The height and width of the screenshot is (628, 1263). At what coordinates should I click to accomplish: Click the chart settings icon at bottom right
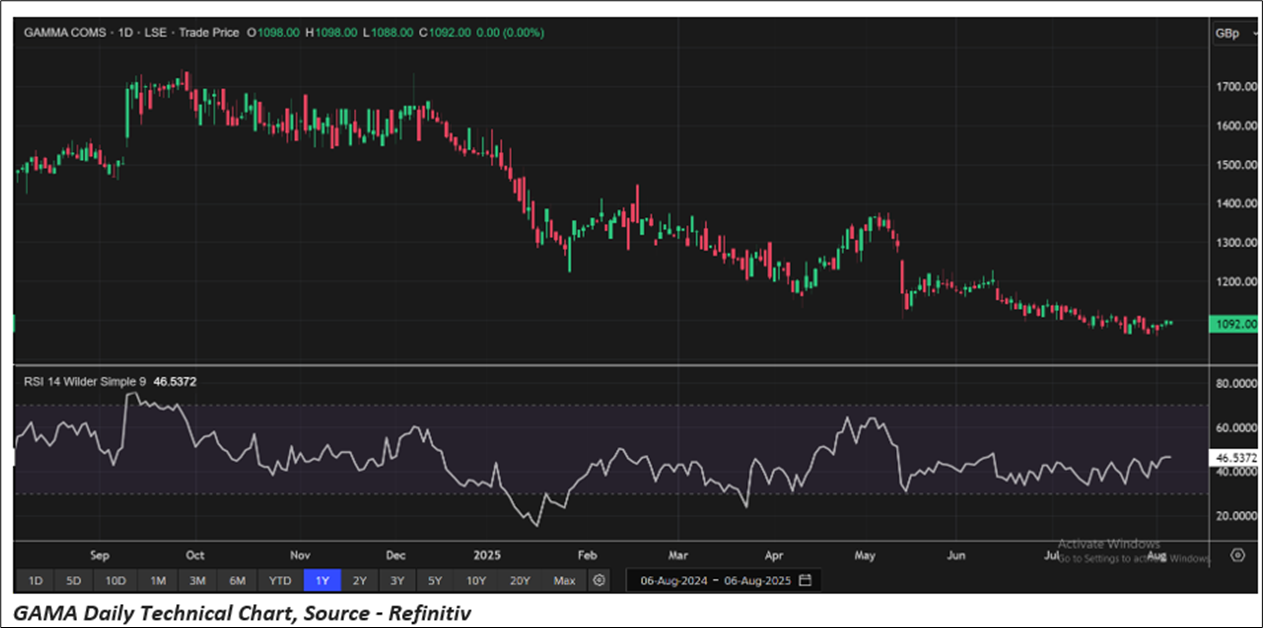[x=1238, y=556]
